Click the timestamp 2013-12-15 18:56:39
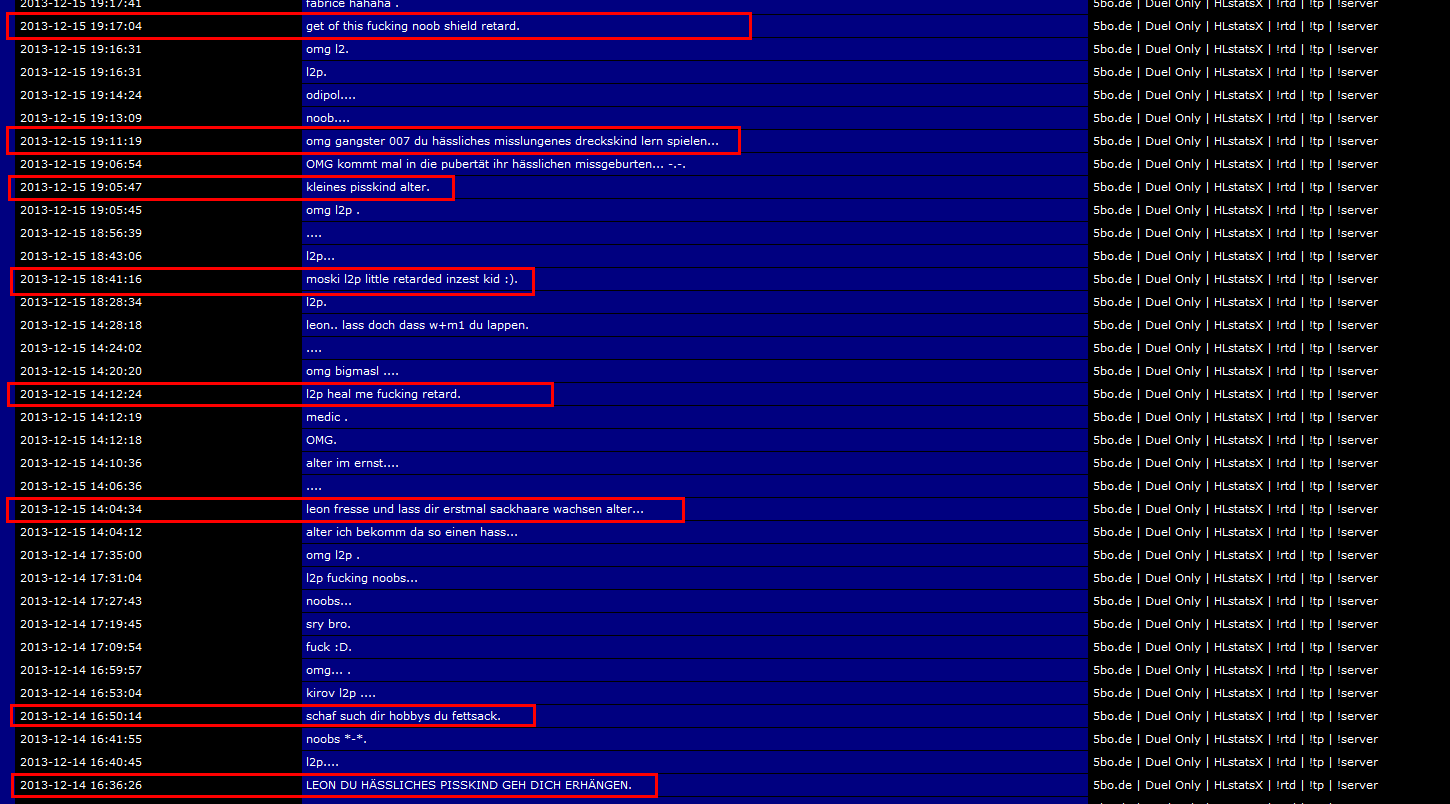 (x=81, y=233)
